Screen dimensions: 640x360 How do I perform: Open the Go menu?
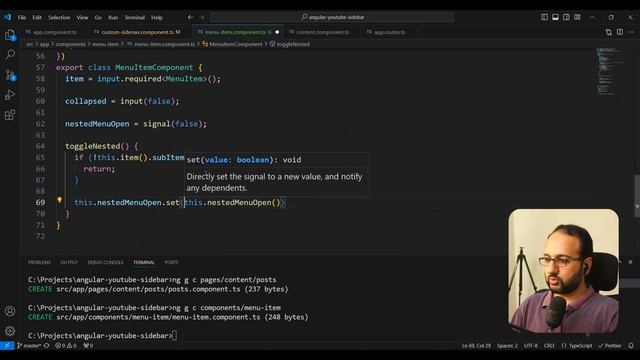coord(98,18)
